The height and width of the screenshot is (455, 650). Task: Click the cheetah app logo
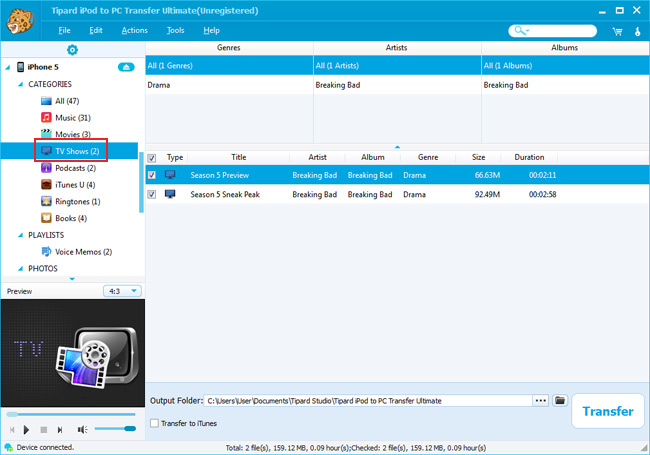click(19, 21)
